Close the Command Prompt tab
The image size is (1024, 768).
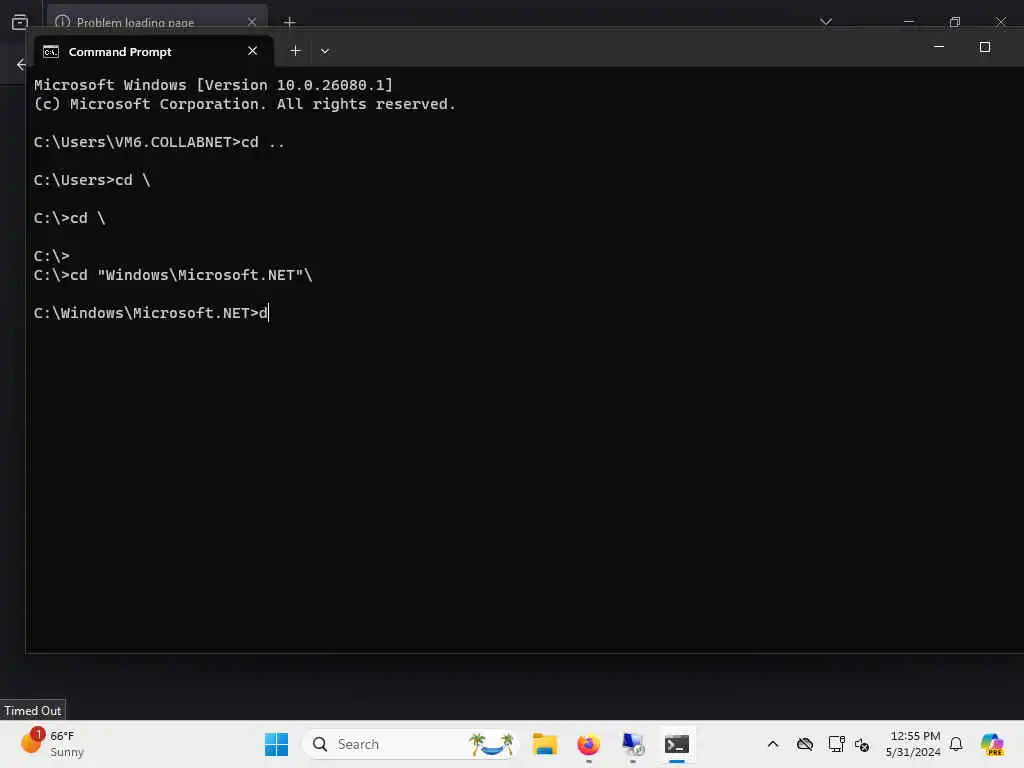[x=253, y=51]
